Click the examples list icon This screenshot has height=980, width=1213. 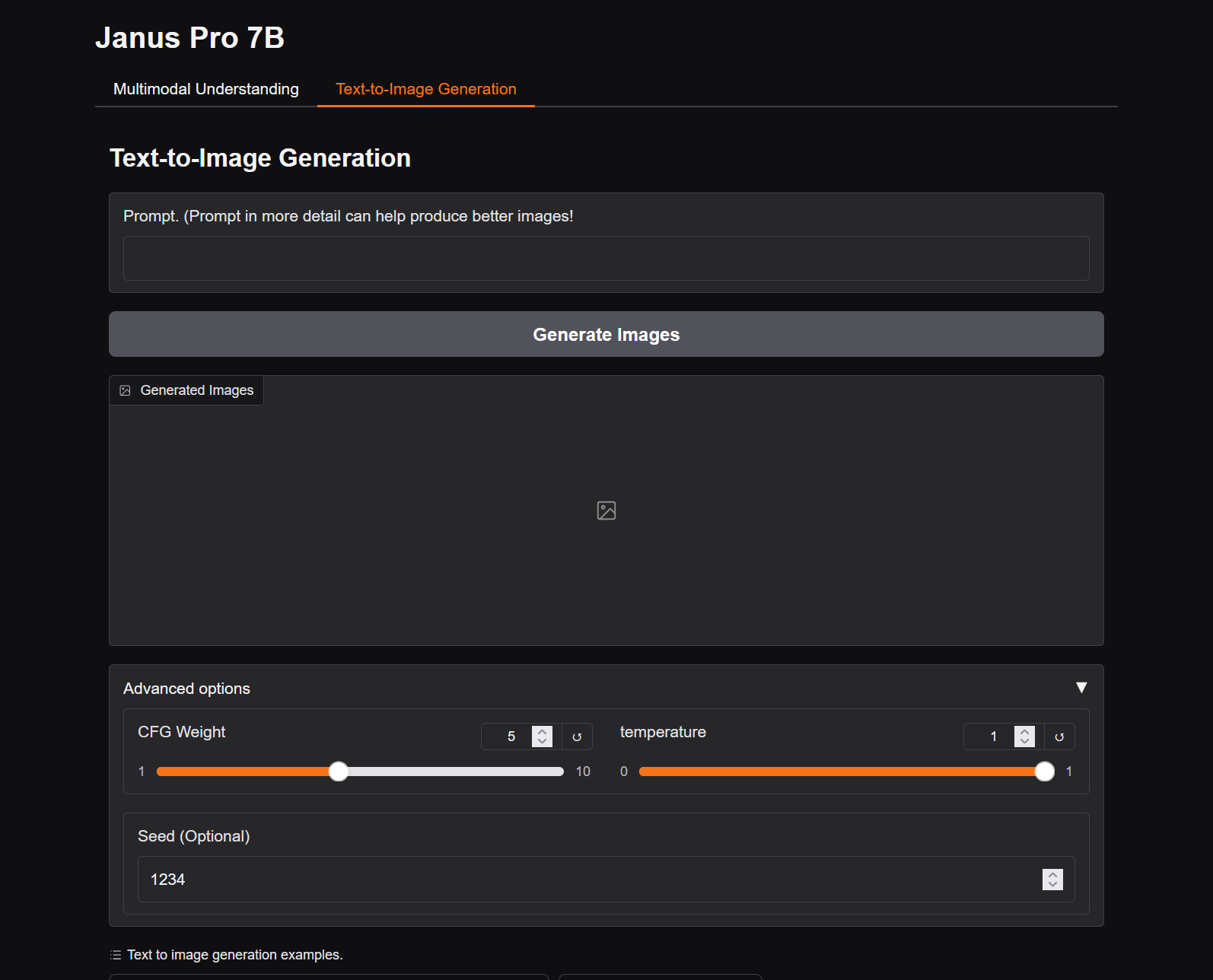click(116, 955)
